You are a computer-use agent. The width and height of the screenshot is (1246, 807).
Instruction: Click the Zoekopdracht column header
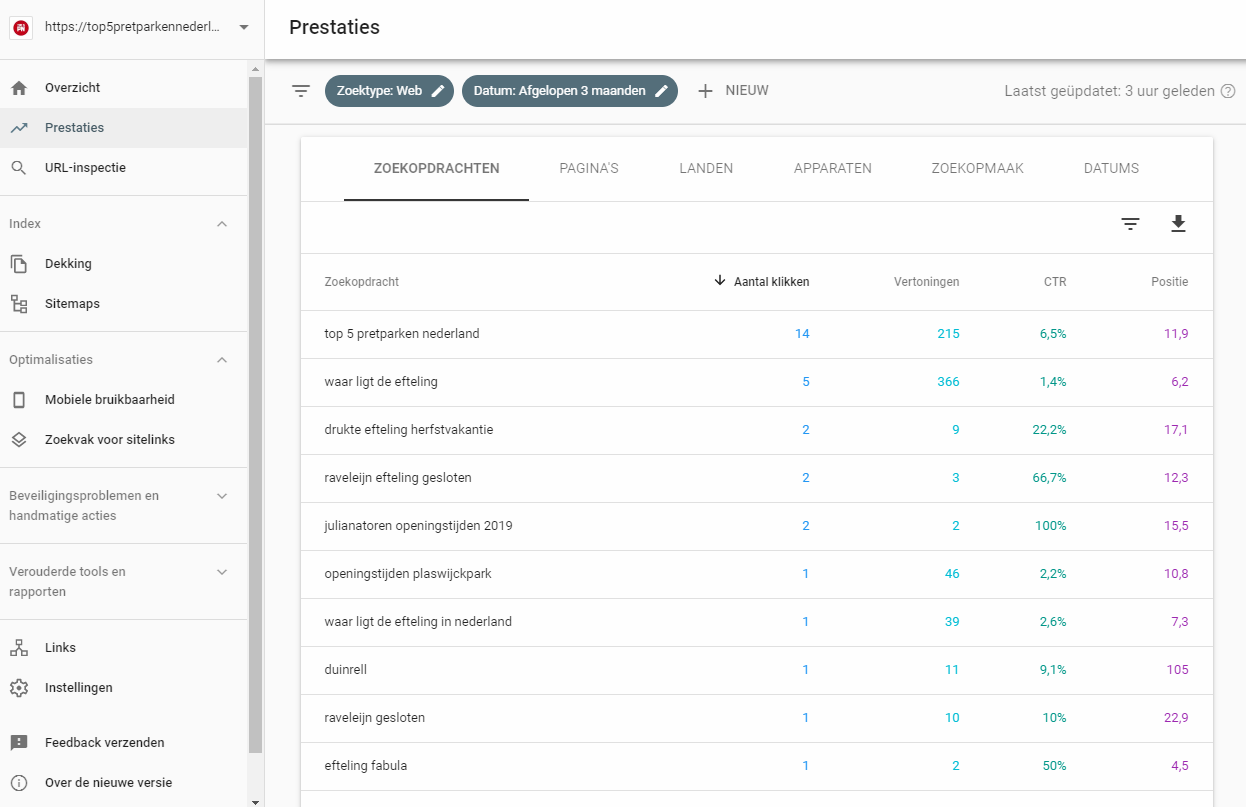tap(362, 282)
